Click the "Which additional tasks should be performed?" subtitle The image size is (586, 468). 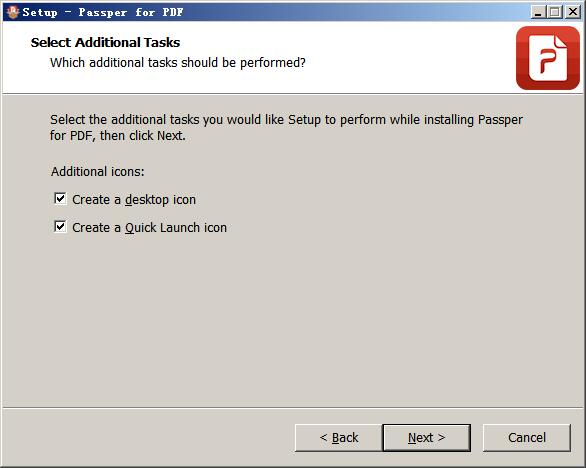178,62
